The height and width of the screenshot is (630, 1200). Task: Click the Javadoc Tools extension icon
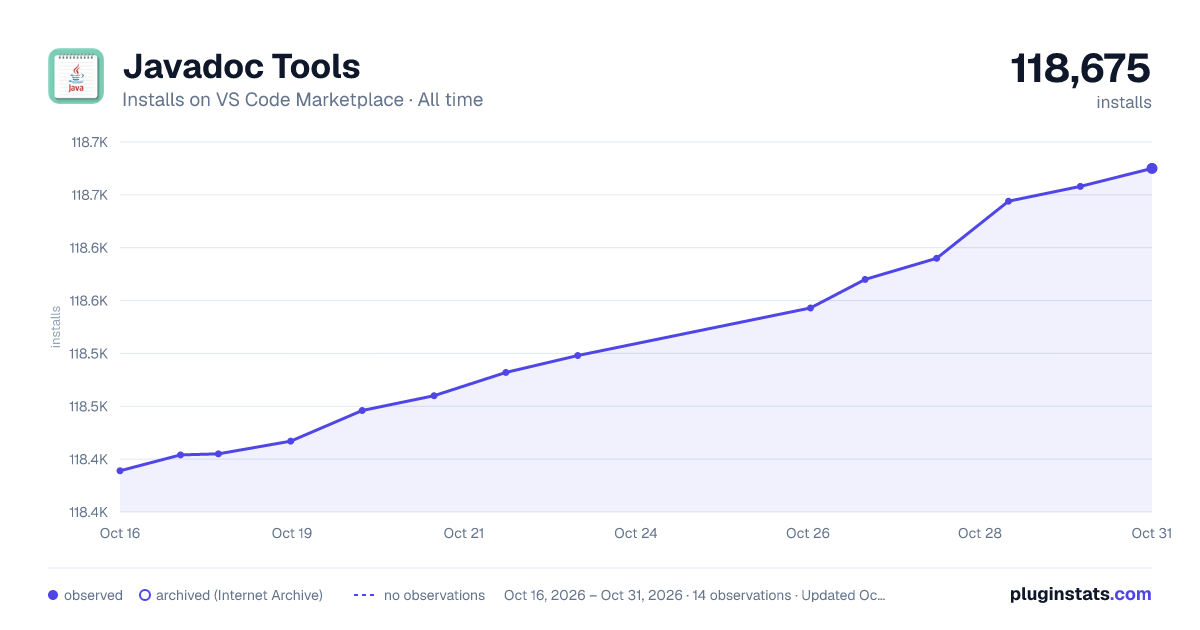(76, 76)
